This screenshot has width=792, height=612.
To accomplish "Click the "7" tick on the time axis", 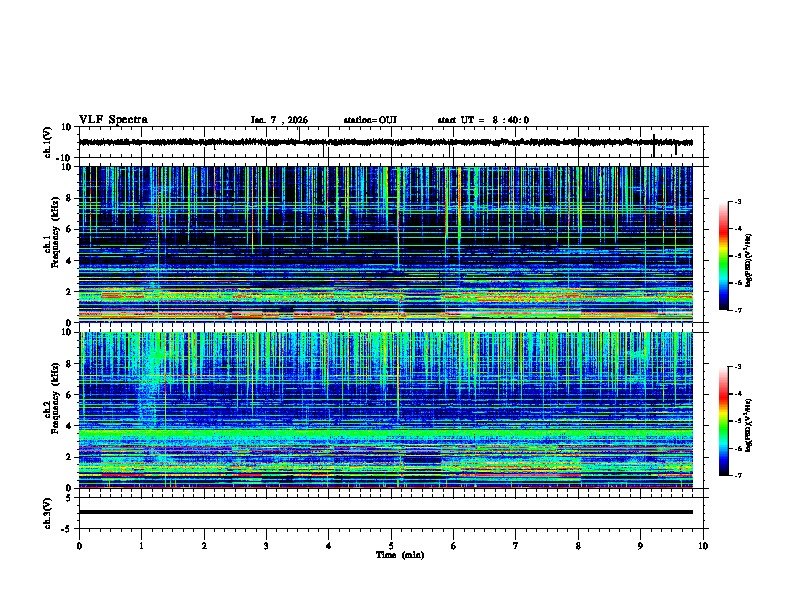I will coord(516,546).
